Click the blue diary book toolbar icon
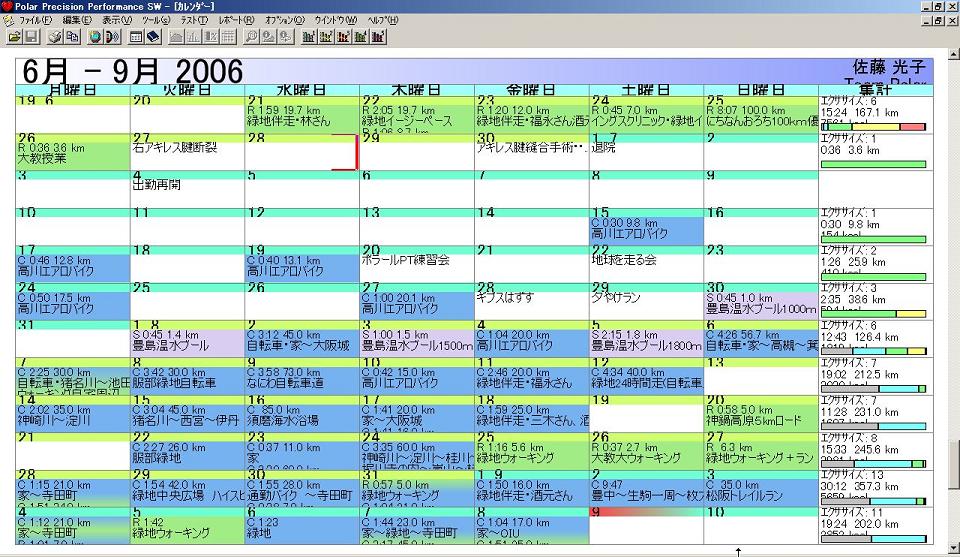Image resolution: width=960 pixels, height=557 pixels. coord(153,37)
